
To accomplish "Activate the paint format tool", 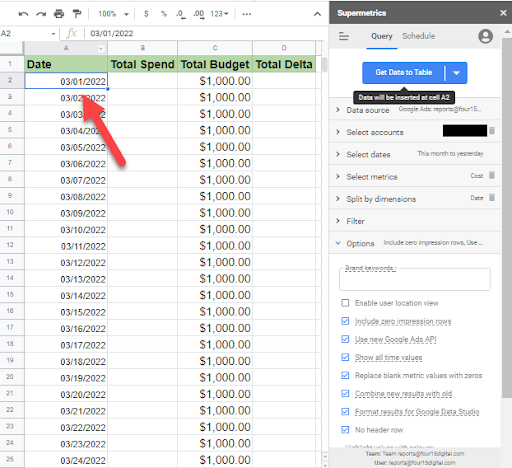I will tap(77, 14).
